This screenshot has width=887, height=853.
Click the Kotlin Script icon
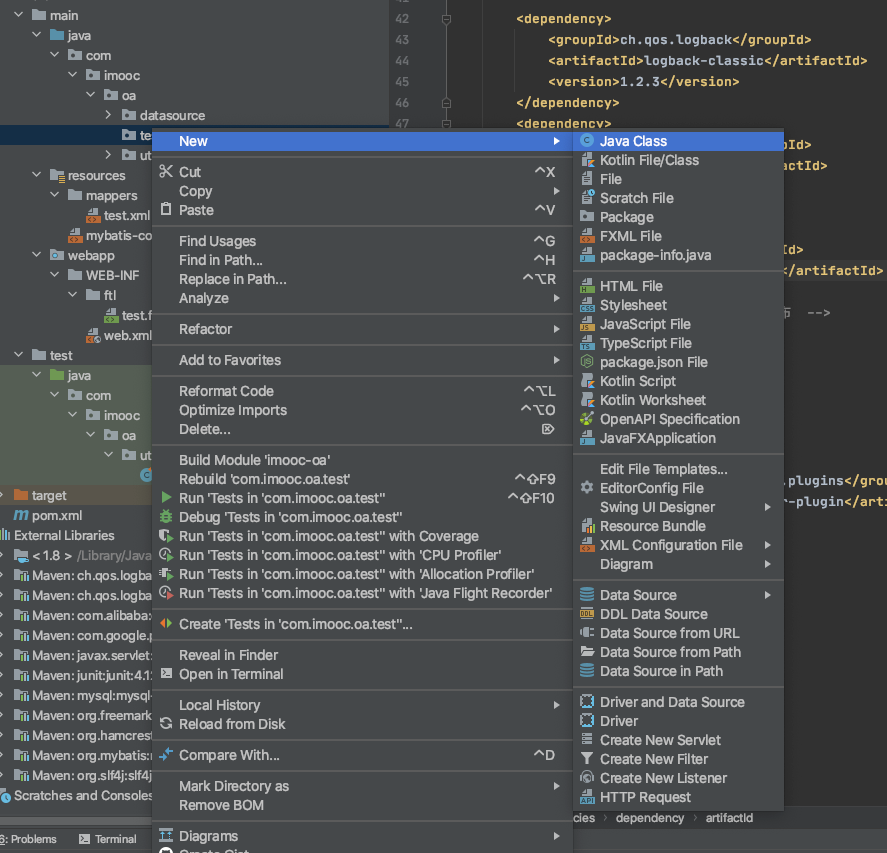coord(587,381)
